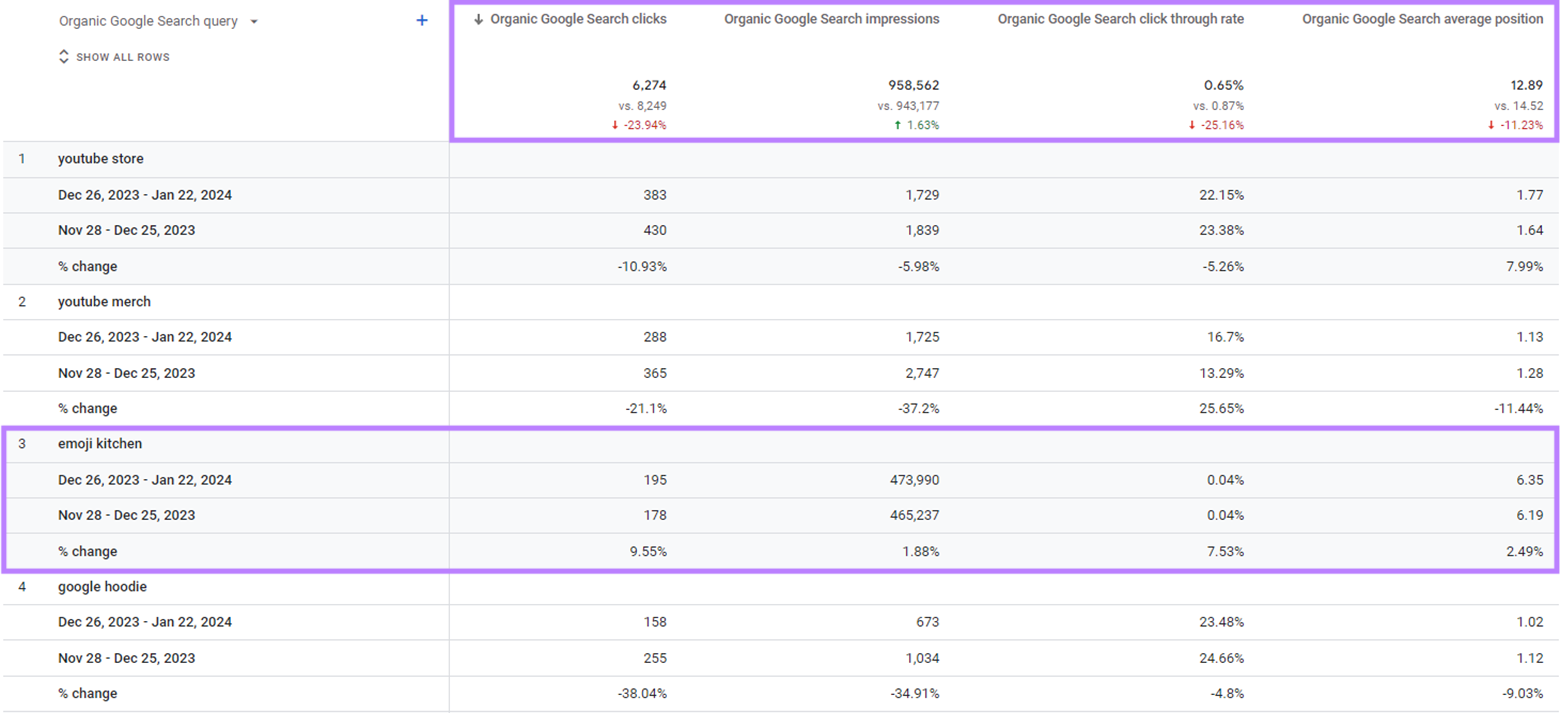Click the descending sort arrow on clicks column
The image size is (1560, 713).
479,18
